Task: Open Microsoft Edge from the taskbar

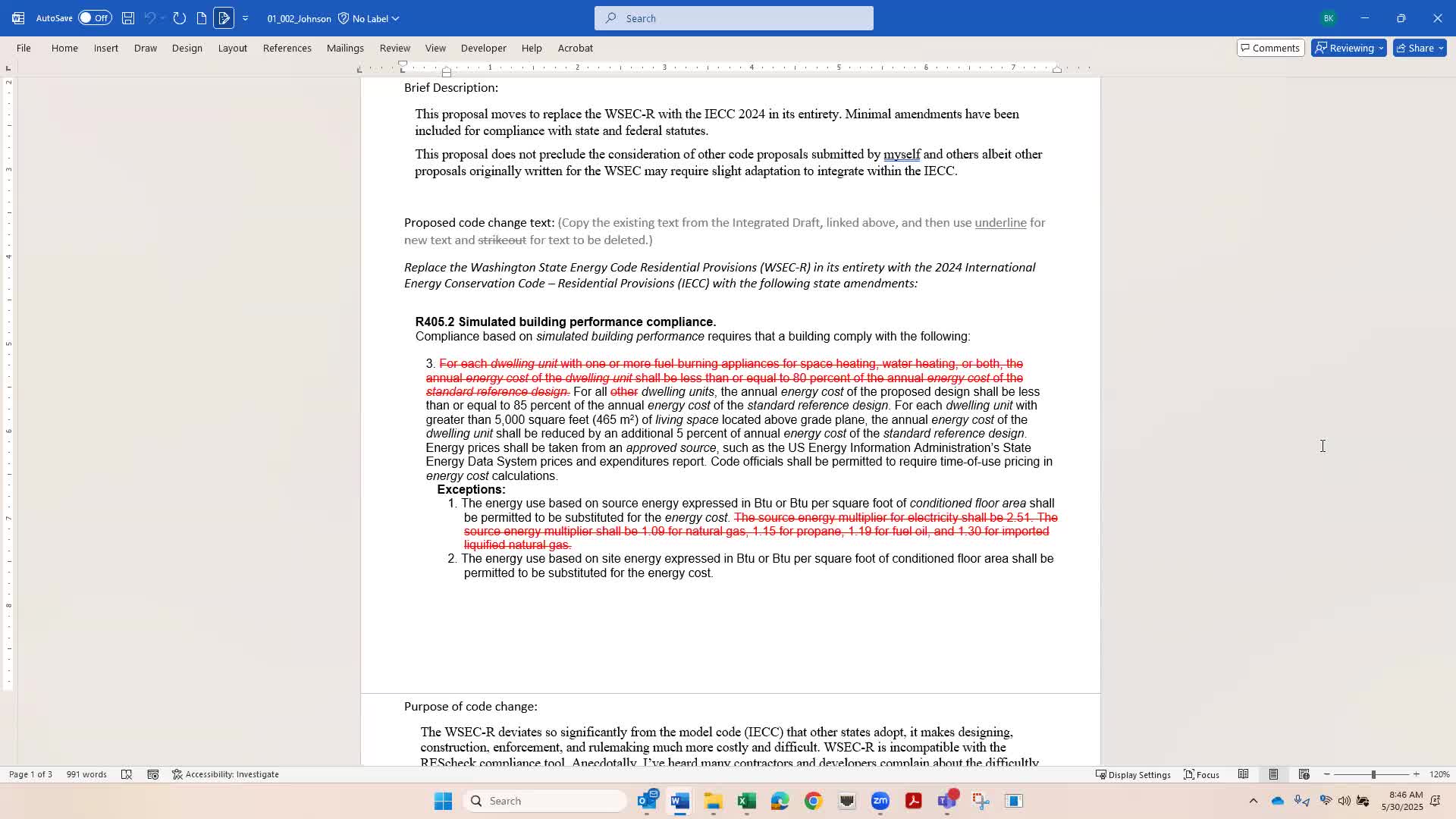Action: (780, 801)
